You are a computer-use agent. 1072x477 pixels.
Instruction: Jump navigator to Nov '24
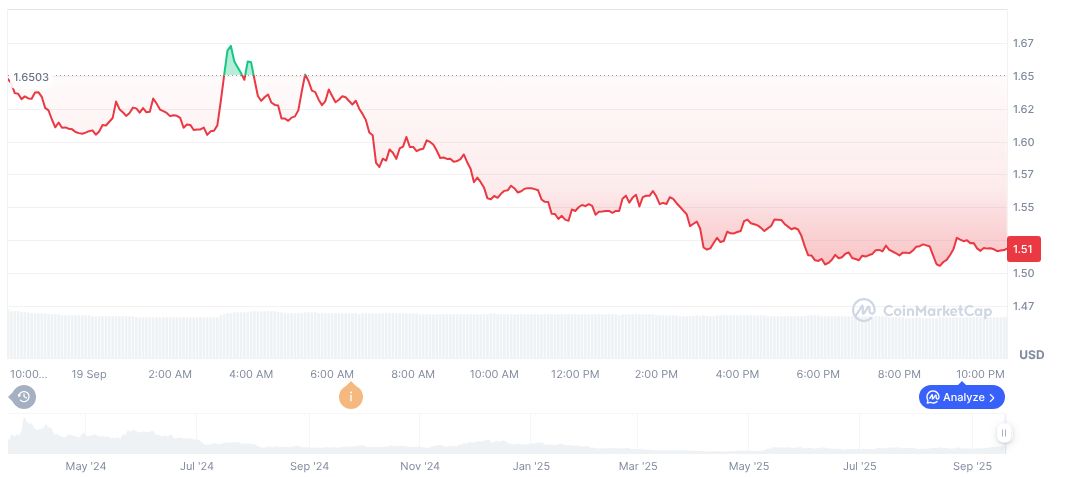click(420, 466)
